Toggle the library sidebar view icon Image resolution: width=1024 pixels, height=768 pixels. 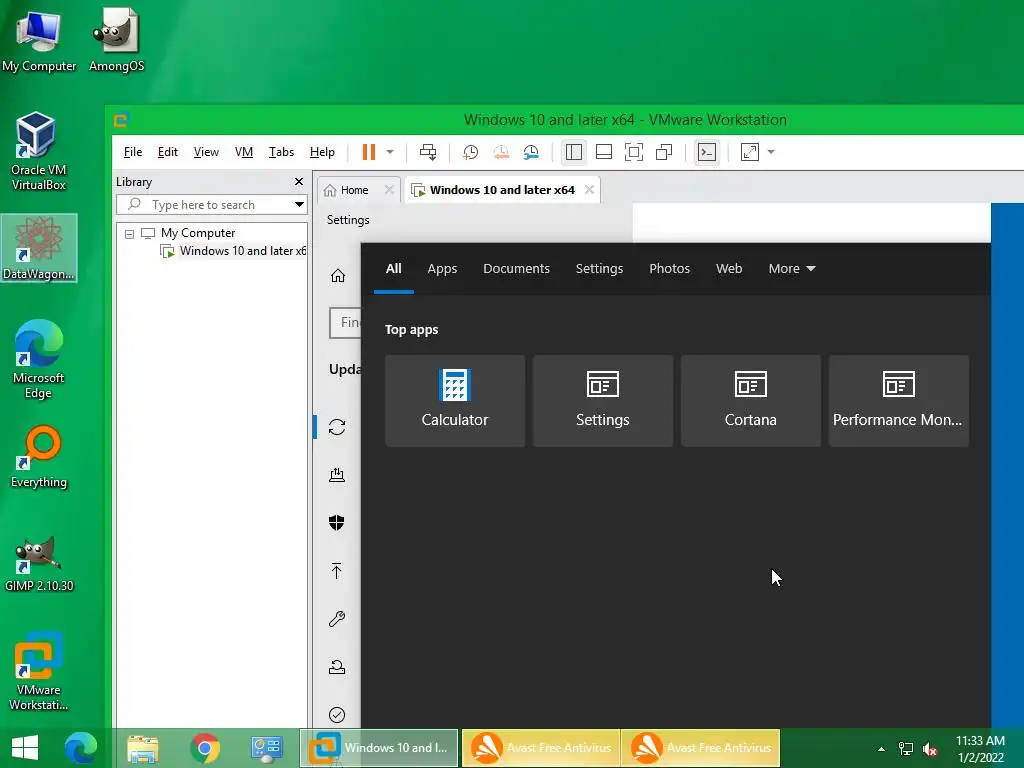(x=573, y=152)
